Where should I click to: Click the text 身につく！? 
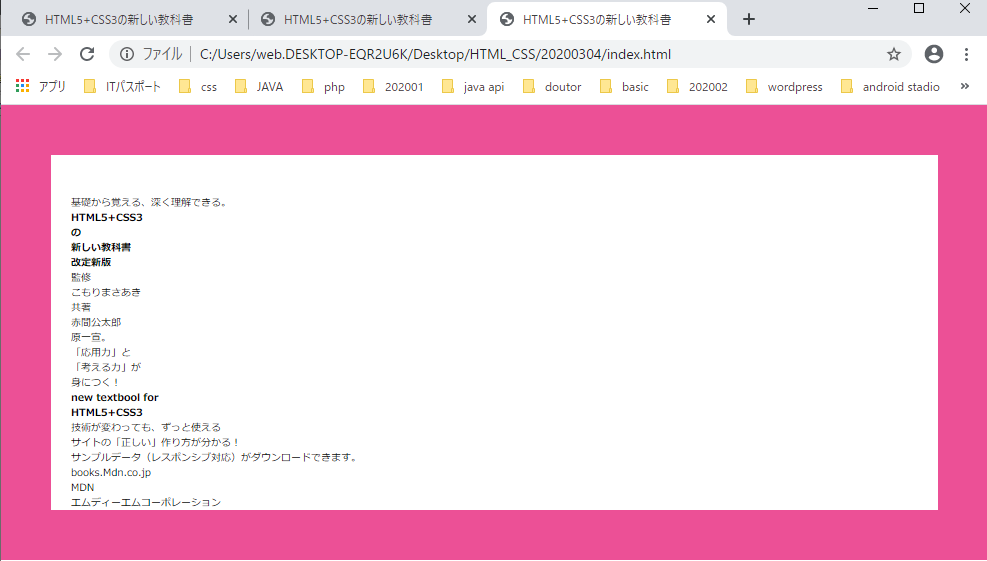(x=95, y=382)
